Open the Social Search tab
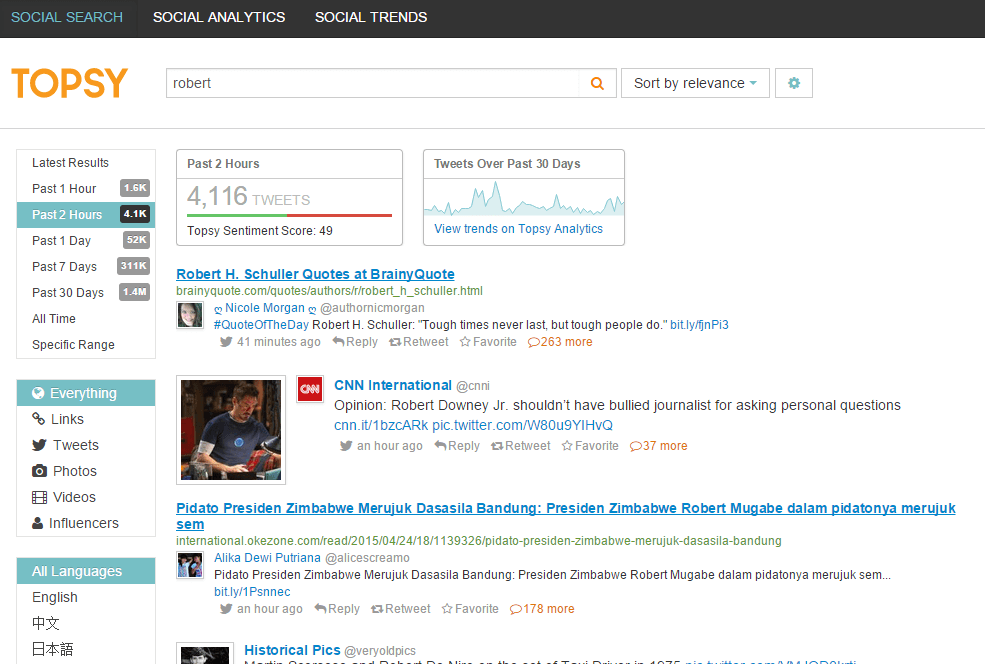Image resolution: width=985 pixels, height=664 pixels. 67,18
